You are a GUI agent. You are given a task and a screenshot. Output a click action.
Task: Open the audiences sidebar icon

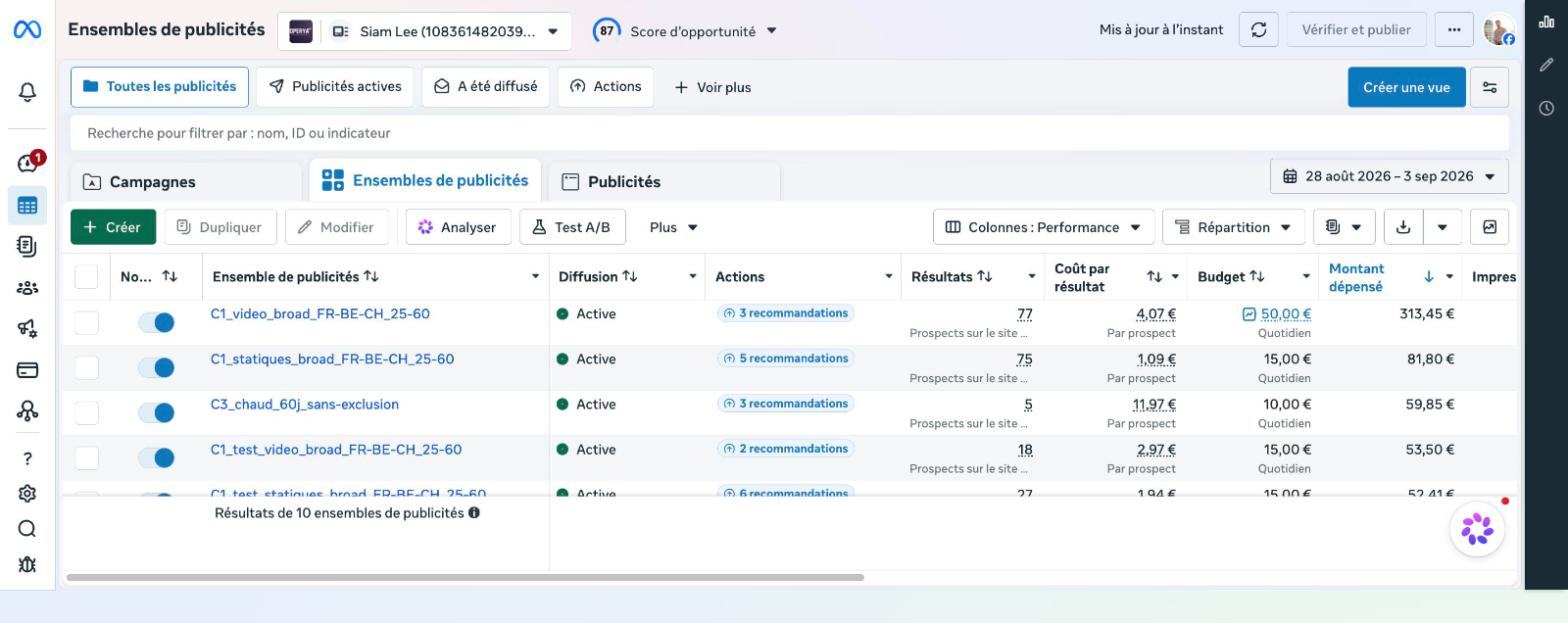(x=27, y=288)
